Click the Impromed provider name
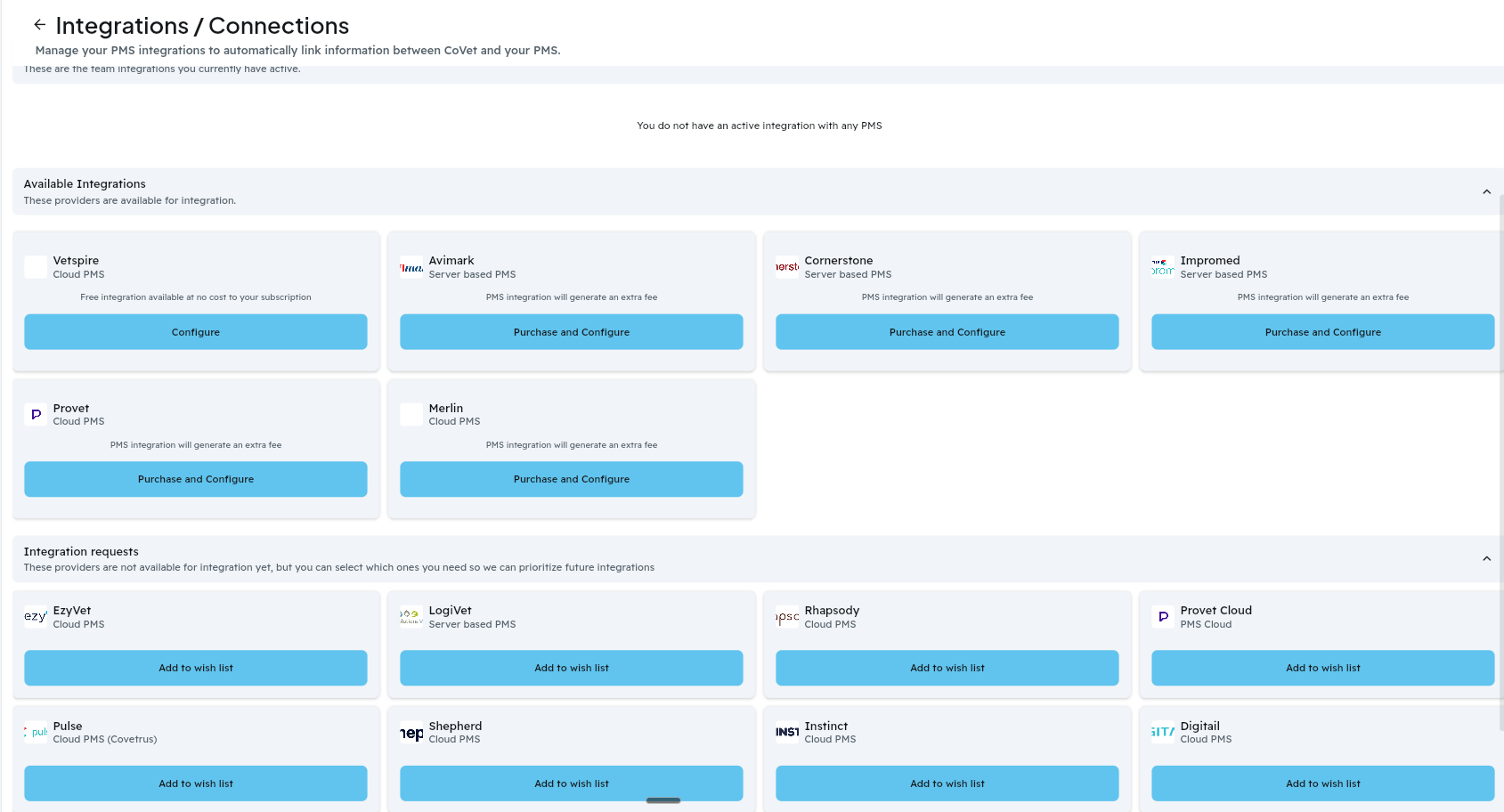Viewport: 1504px width, 812px height. pyautogui.click(x=1210, y=261)
